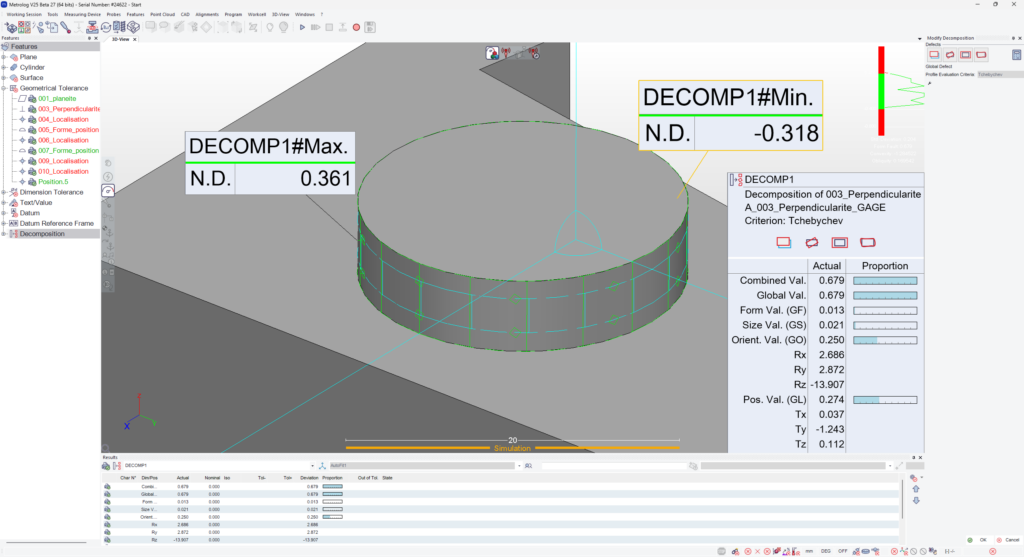This screenshot has height=557, width=1024.
Task: Expand the Cylinder node in Features tree
Action: (4, 67)
